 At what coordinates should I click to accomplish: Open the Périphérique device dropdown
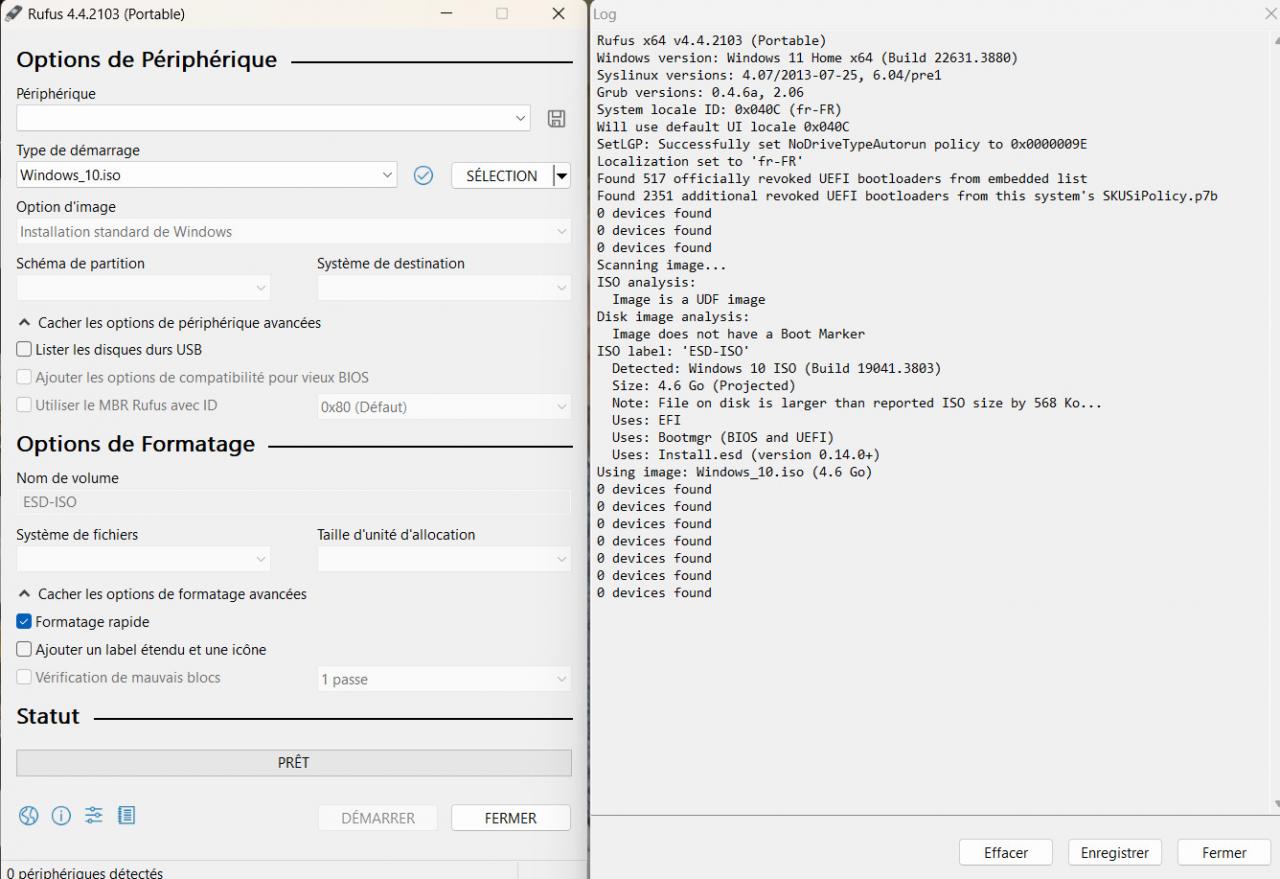pyautogui.click(x=273, y=118)
